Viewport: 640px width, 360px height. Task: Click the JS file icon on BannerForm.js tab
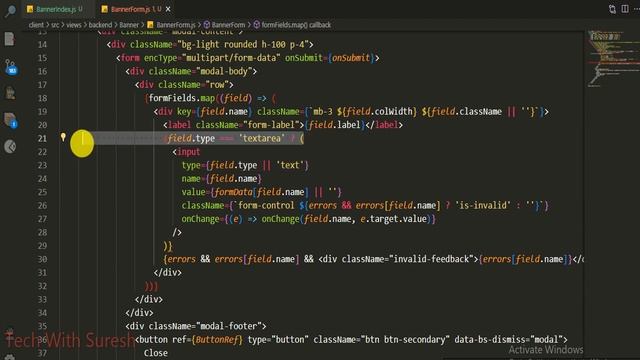[104, 9]
